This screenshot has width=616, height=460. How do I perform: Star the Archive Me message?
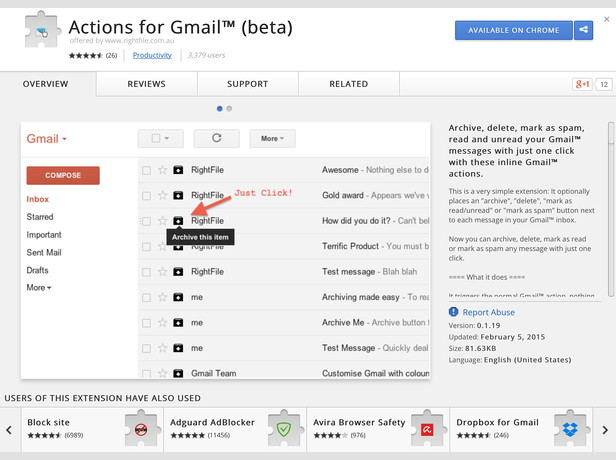point(162,323)
